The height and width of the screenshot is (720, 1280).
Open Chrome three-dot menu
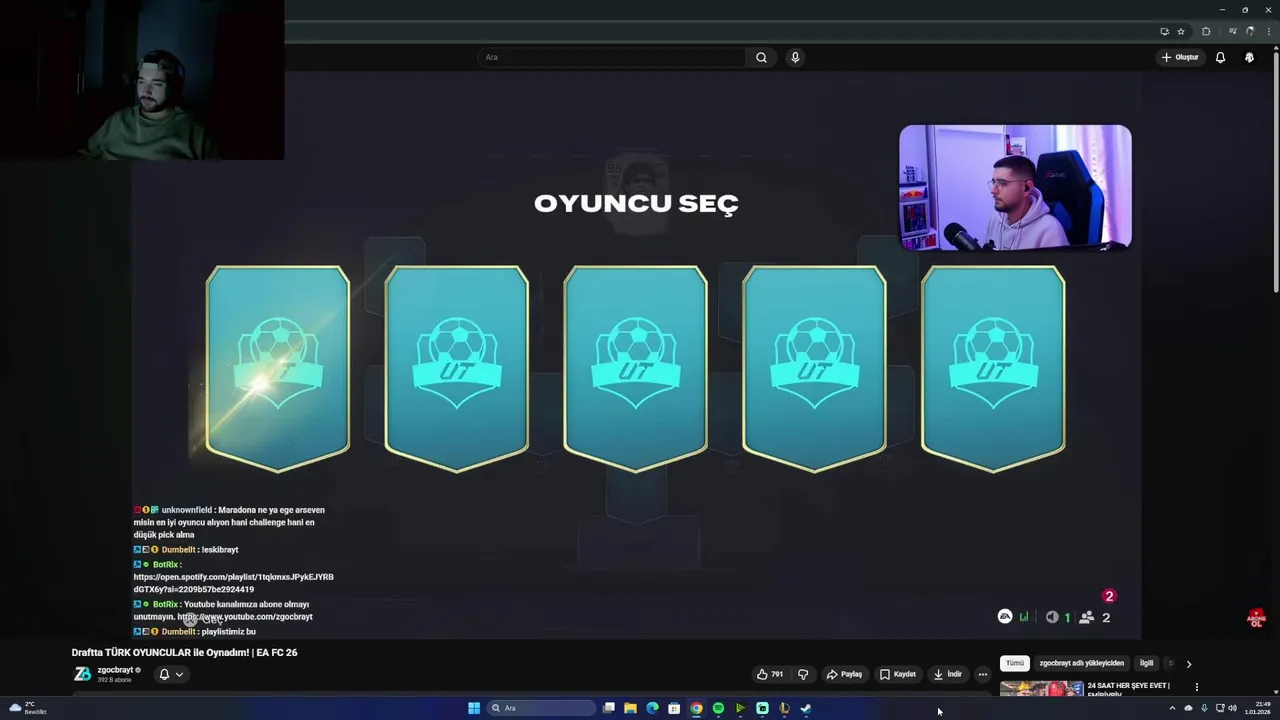coord(1268,31)
